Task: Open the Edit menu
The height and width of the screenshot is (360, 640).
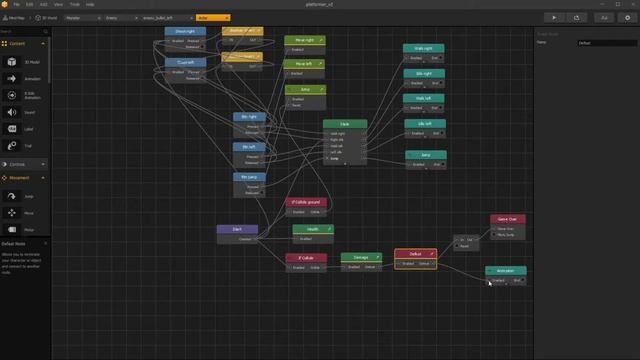Action: pos(29,4)
